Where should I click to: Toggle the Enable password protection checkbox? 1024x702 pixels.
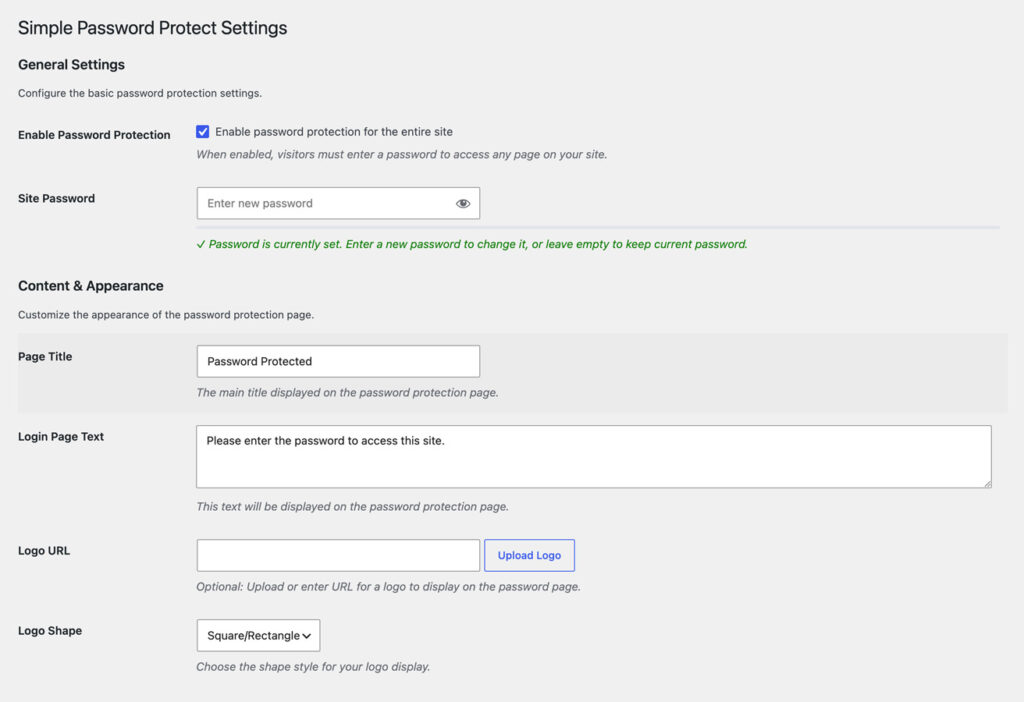[202, 132]
